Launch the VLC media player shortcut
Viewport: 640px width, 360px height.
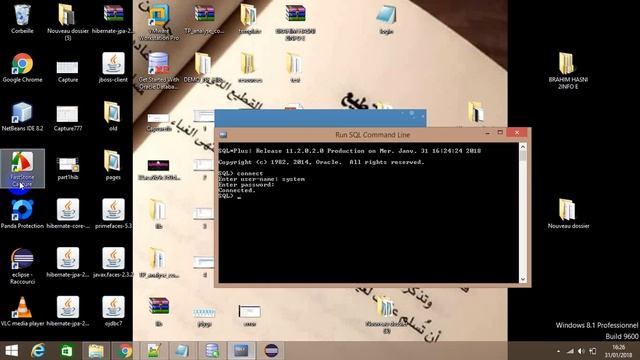pos(22,311)
